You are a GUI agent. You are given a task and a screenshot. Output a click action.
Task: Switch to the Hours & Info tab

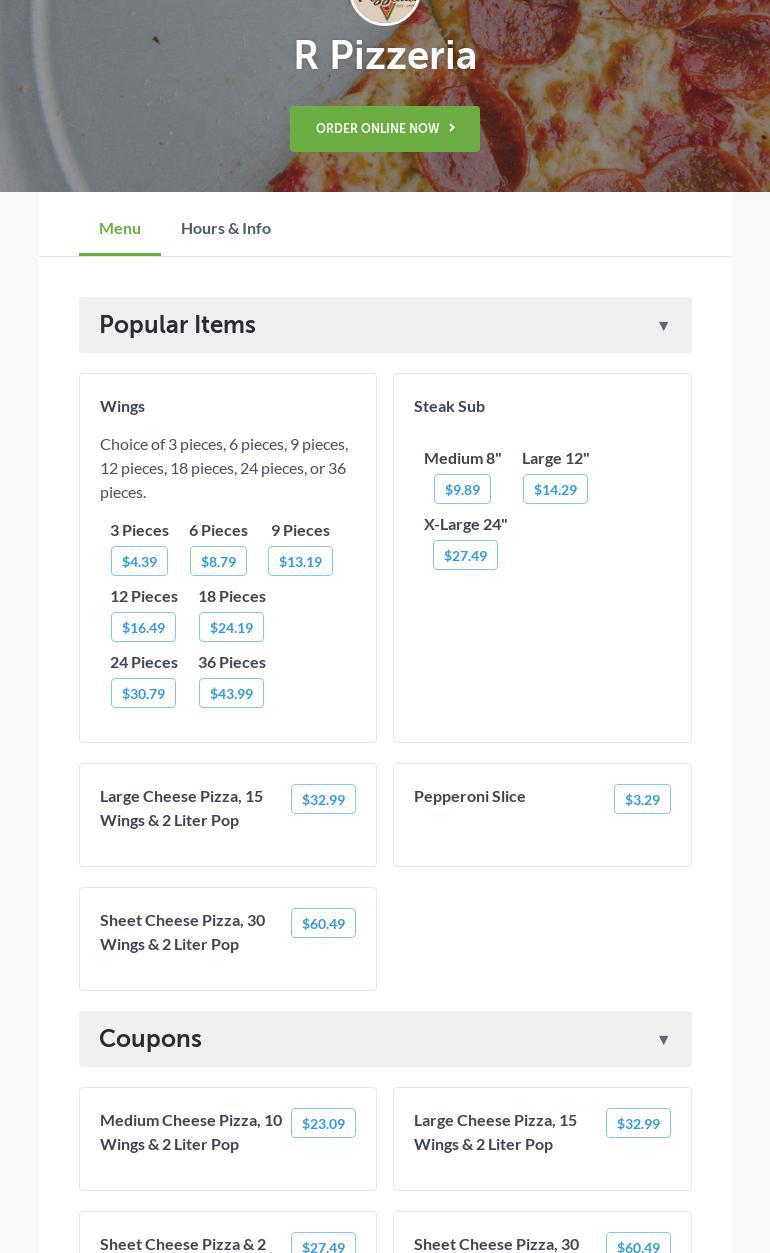pyautogui.click(x=226, y=228)
